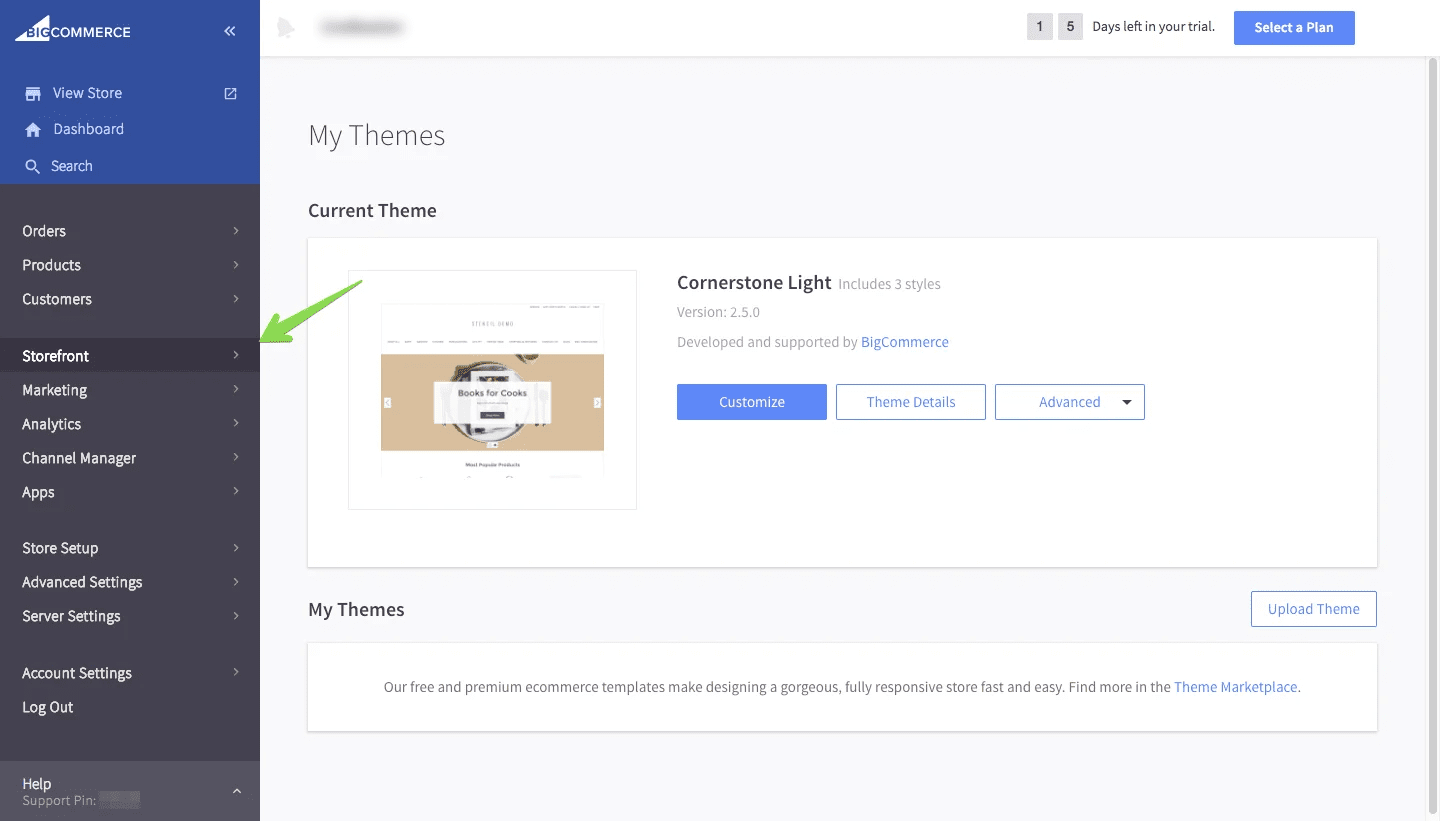This screenshot has height=821, width=1440.
Task: Click the Cornerstone Light theme thumbnail
Action: [x=492, y=390]
